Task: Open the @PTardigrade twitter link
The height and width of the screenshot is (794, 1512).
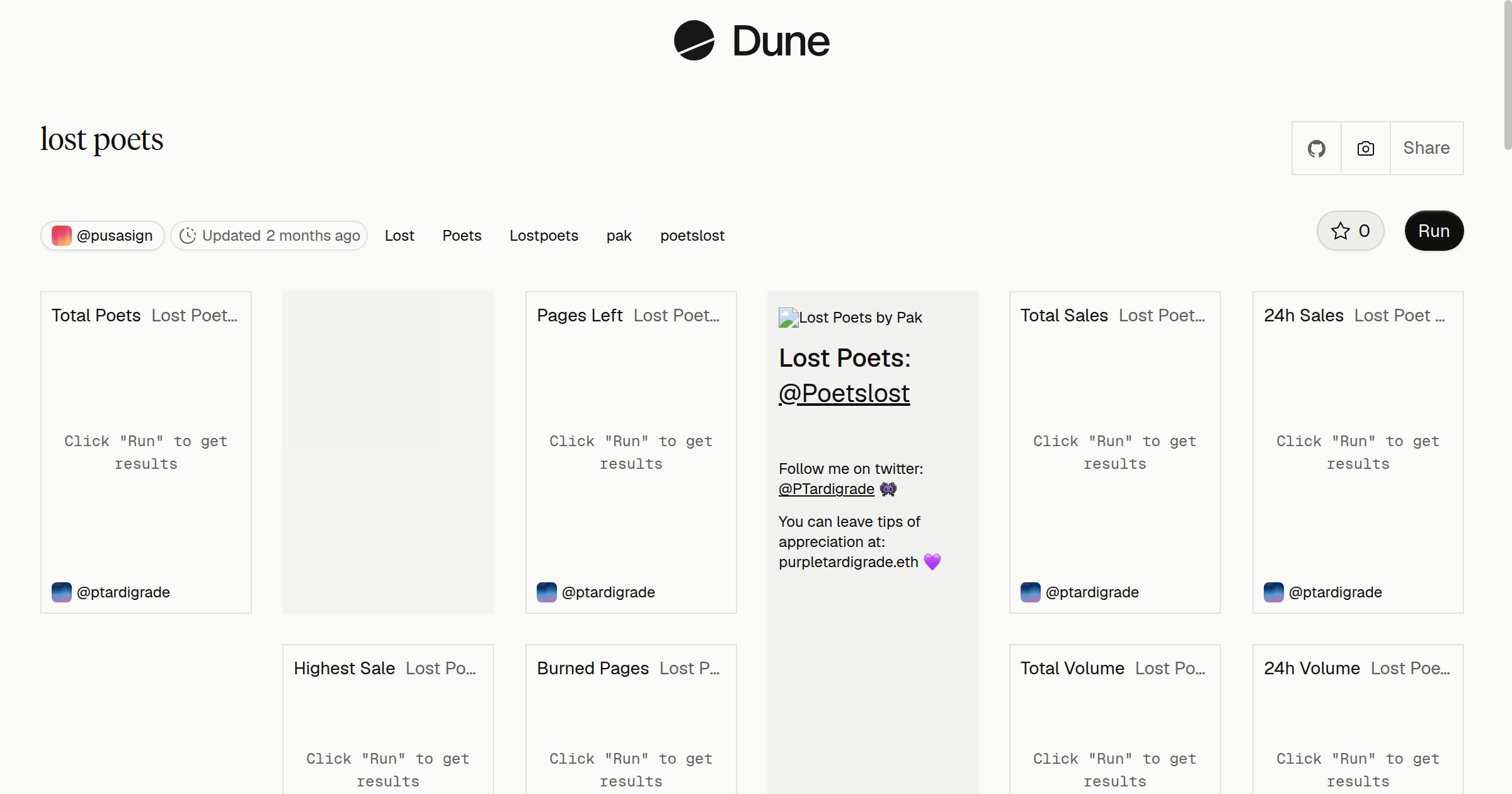Action: point(827,489)
